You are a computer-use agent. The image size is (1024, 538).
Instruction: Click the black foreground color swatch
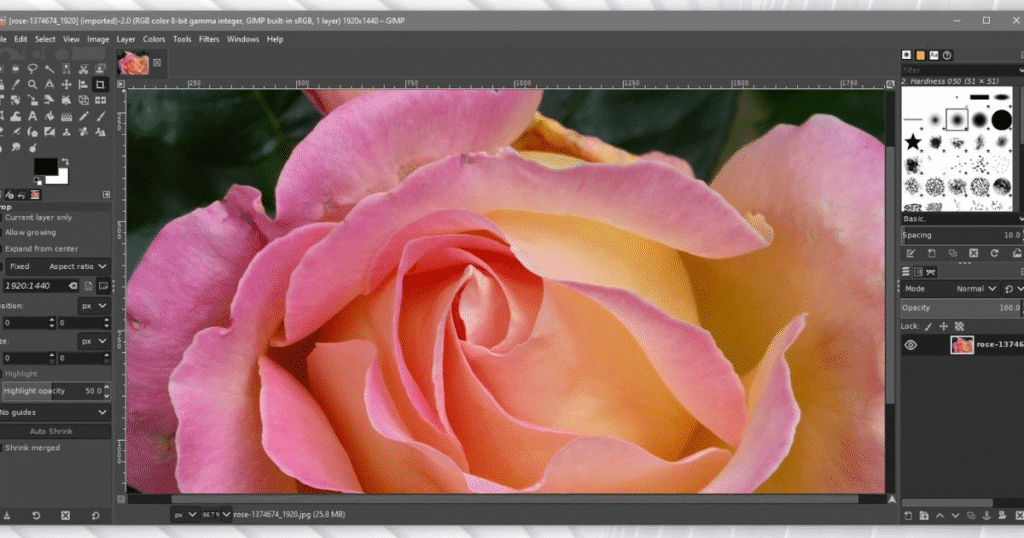(44, 167)
